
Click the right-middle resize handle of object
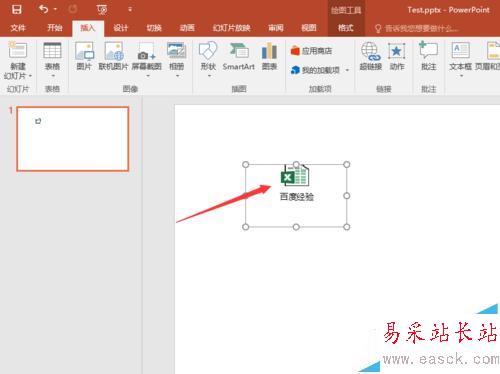[347, 196]
